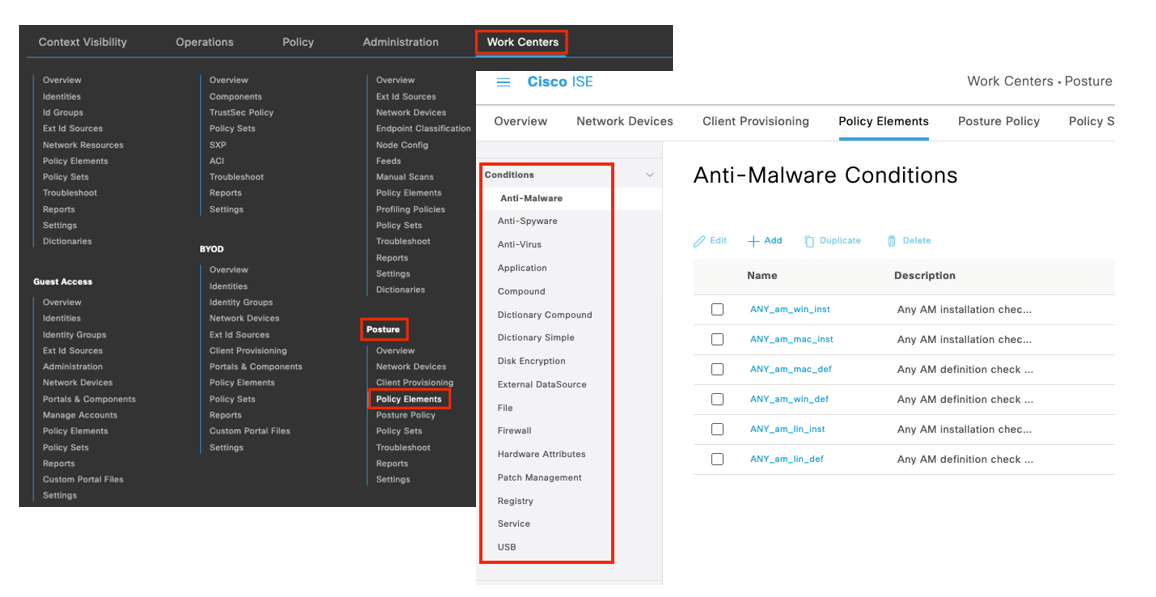Screen dimensions: 1156x597
Task: Click Manual Scans in the menu
Action: click(x=405, y=178)
